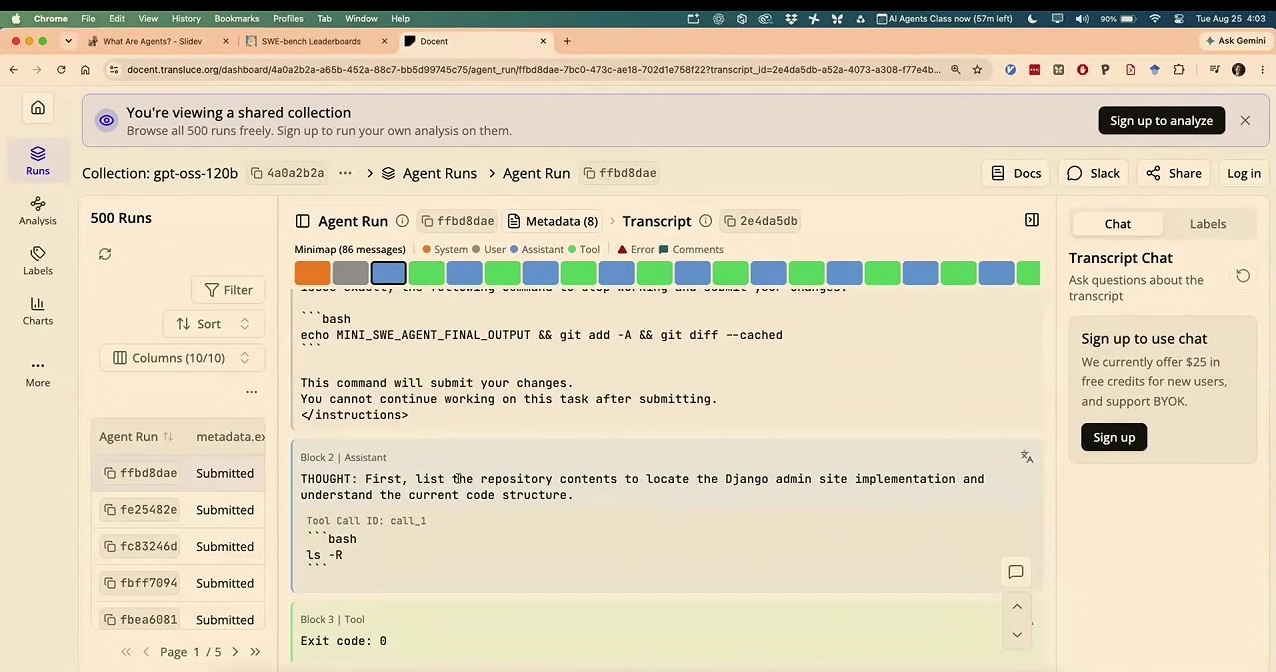
Task: Jump to previous block arrow
Action: tap(1017, 606)
